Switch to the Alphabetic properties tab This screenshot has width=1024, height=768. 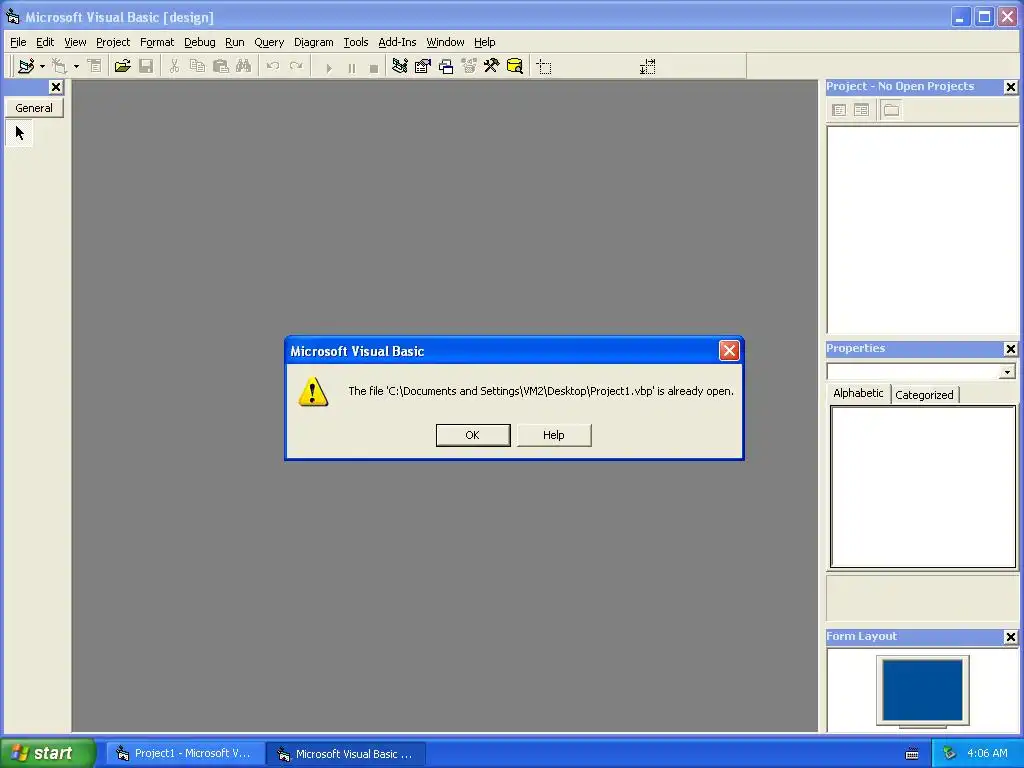[858, 393]
